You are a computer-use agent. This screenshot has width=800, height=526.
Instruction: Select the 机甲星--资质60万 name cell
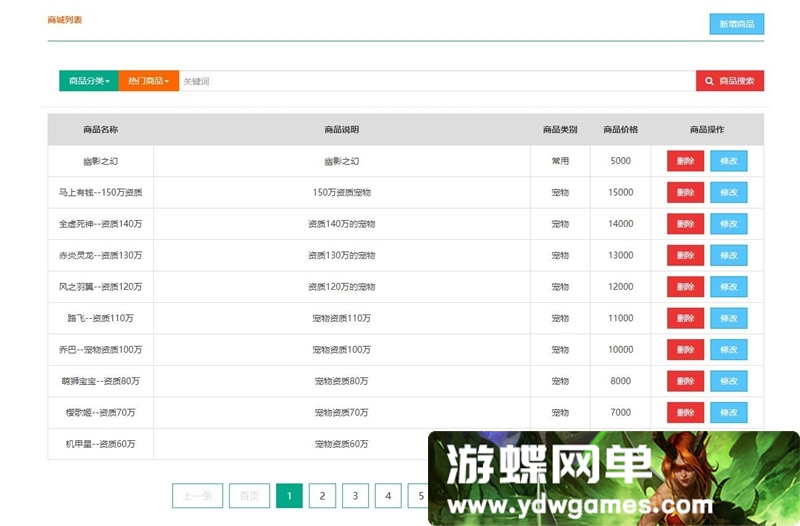coord(101,444)
